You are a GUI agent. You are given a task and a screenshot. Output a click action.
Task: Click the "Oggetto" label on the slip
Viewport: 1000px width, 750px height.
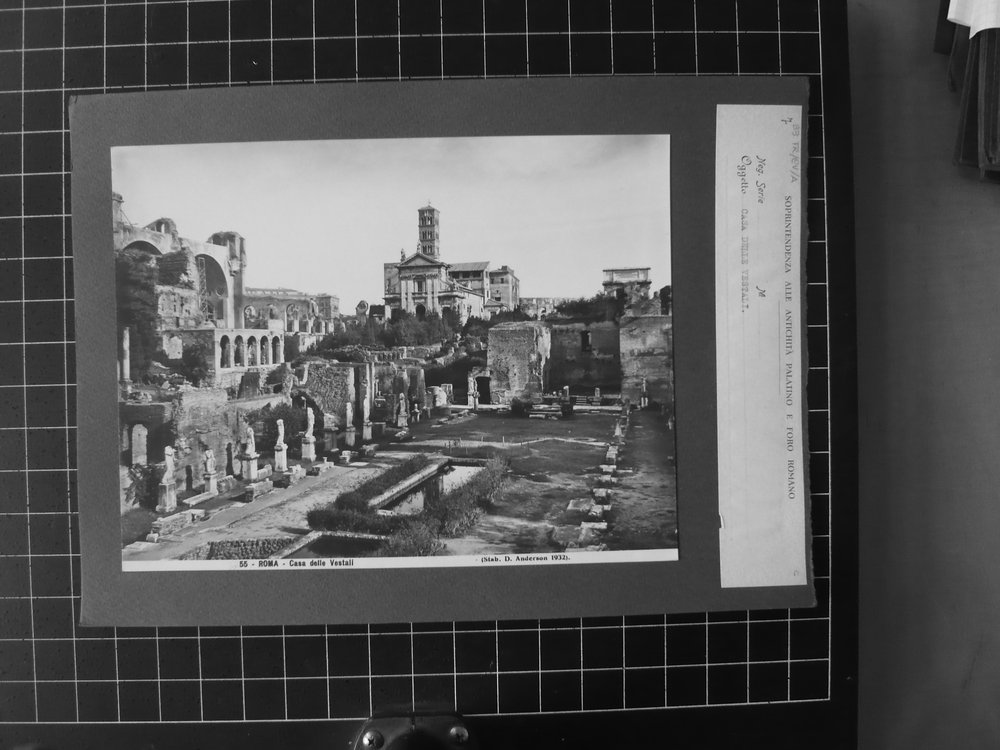(744, 173)
